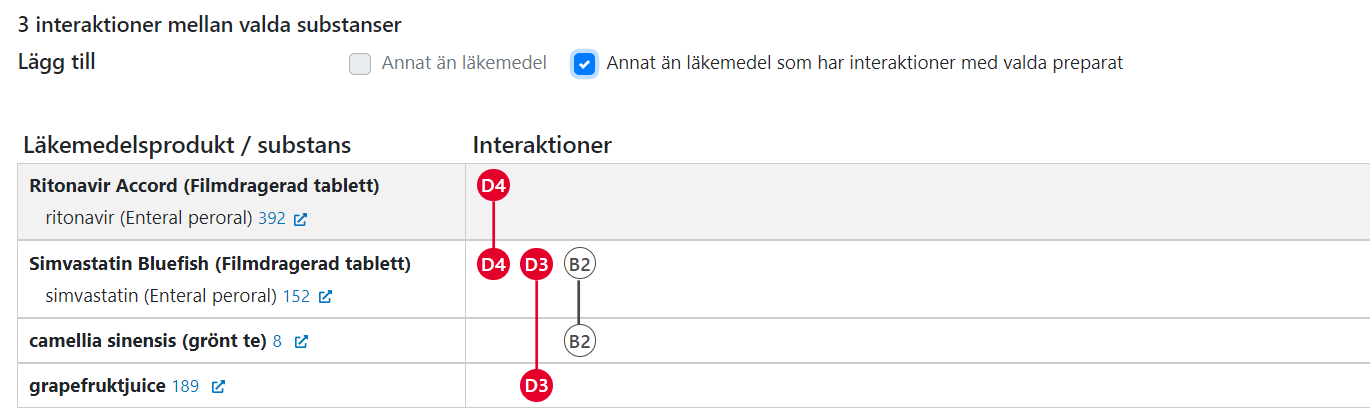Click the 189 link beside grapefruktjuice

[x=185, y=386]
